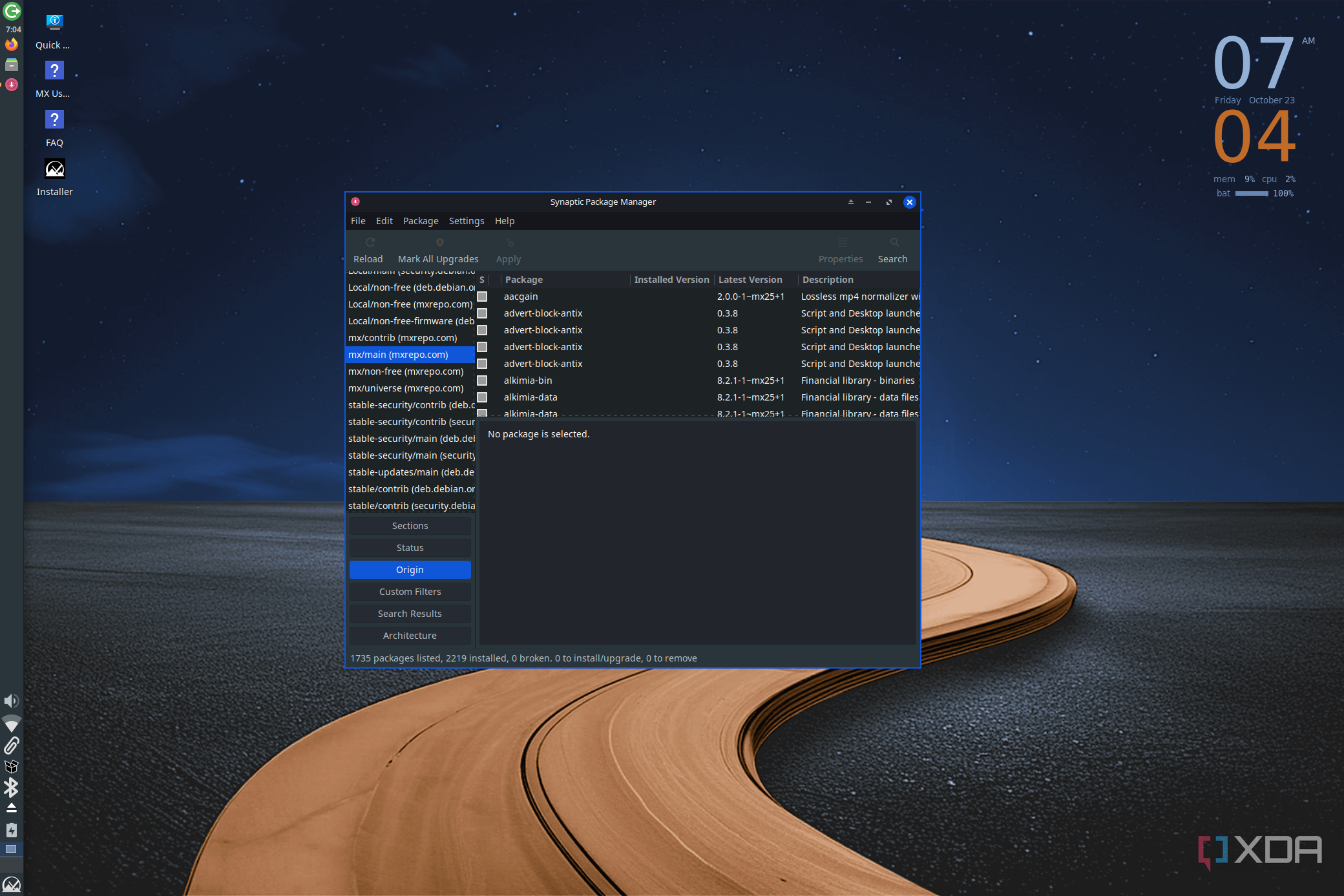Select the 'alkimia-bin' package row
1344x896 pixels.
(x=698, y=380)
